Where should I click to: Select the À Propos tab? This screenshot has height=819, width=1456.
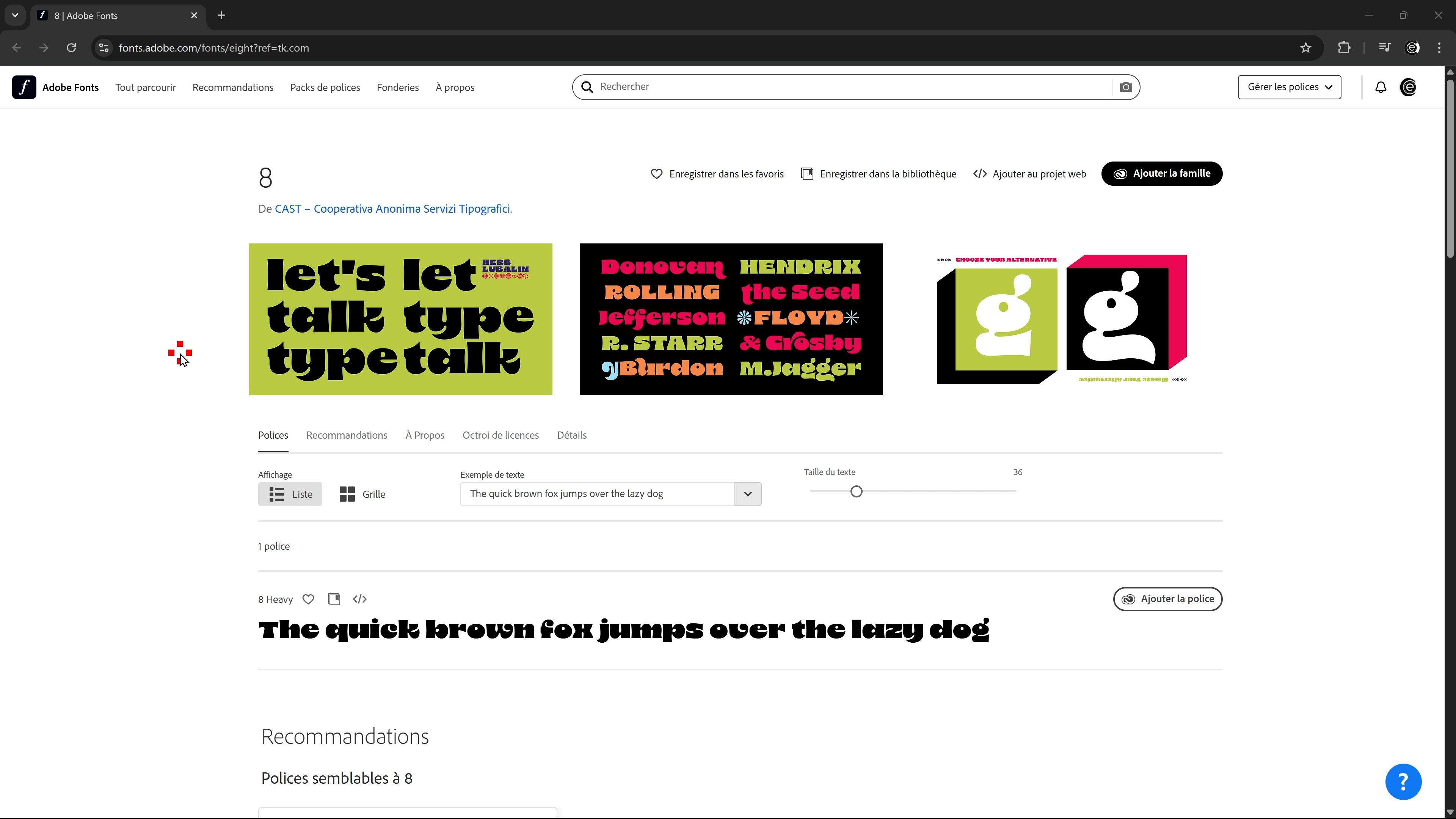coord(425,435)
